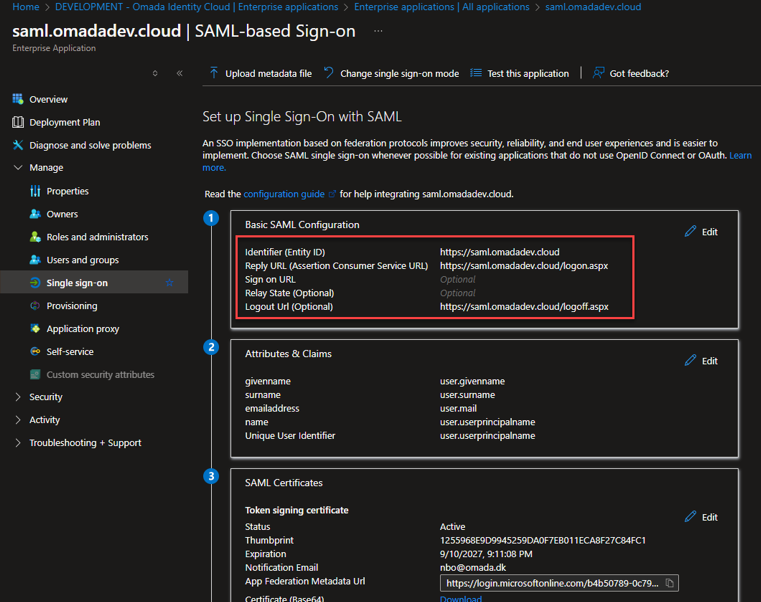Expand the Activity section
761x602 pixels.
point(18,419)
